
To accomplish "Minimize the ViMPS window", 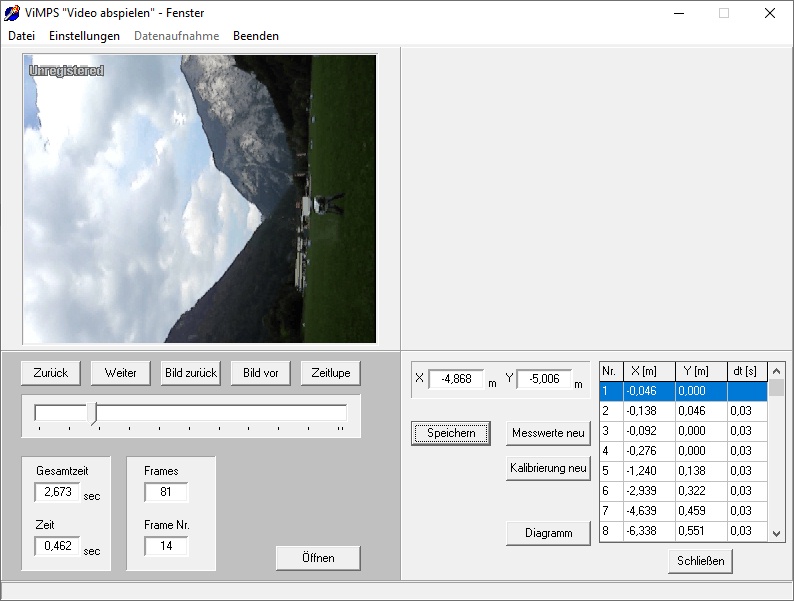I will click(x=679, y=13).
